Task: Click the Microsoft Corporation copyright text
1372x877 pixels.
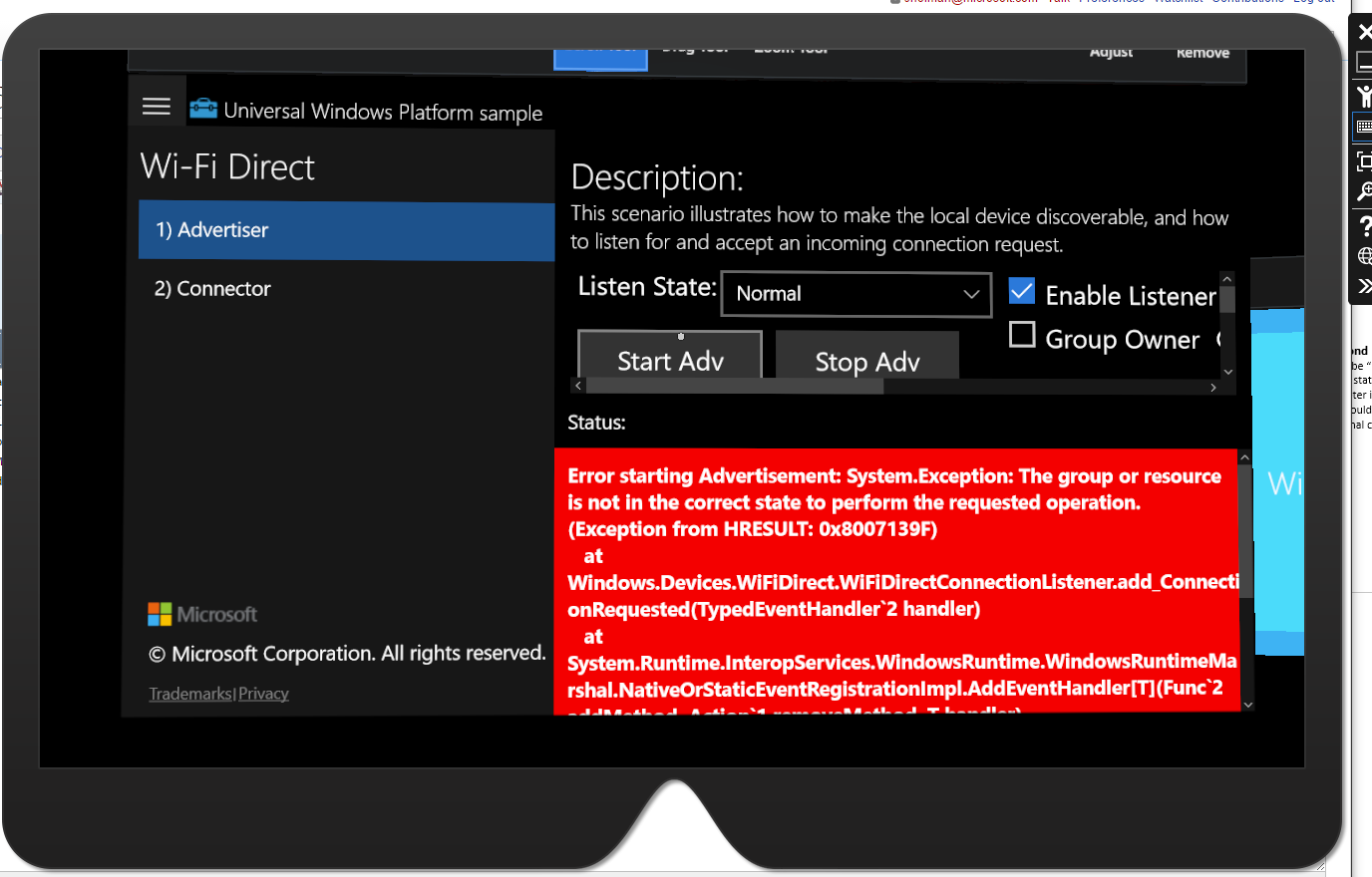Action: (347, 654)
